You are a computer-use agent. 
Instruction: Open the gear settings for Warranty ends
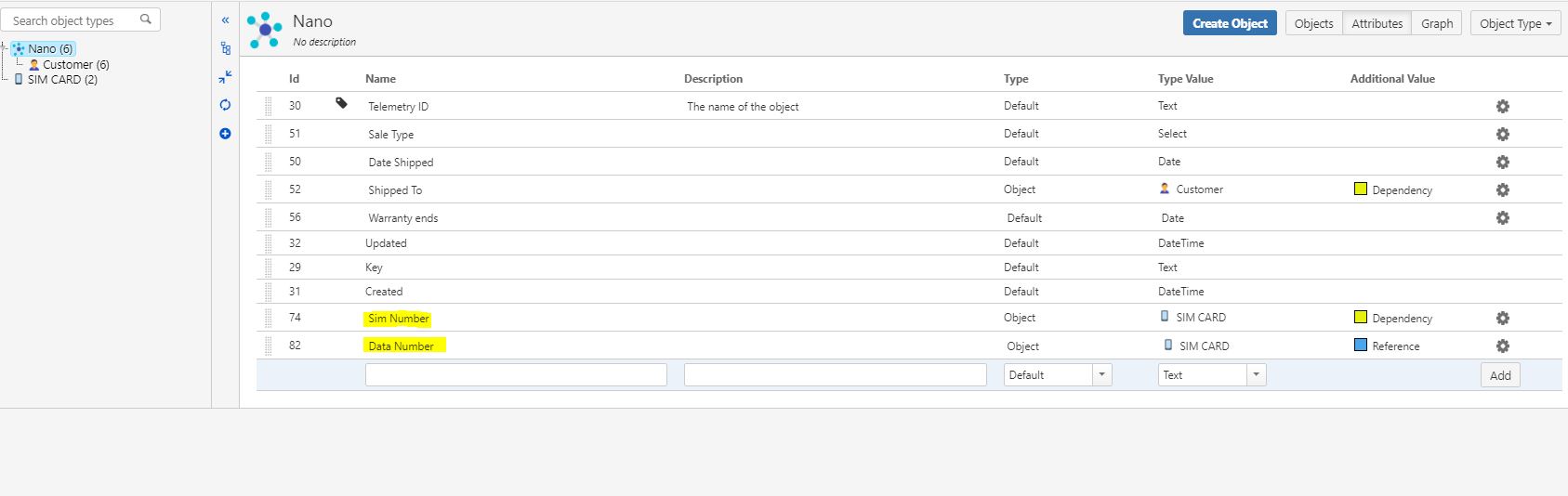tap(1502, 217)
